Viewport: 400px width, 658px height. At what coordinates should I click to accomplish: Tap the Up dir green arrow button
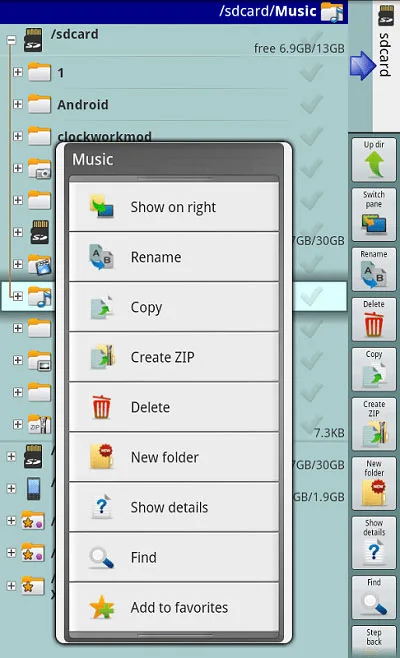[x=374, y=160]
